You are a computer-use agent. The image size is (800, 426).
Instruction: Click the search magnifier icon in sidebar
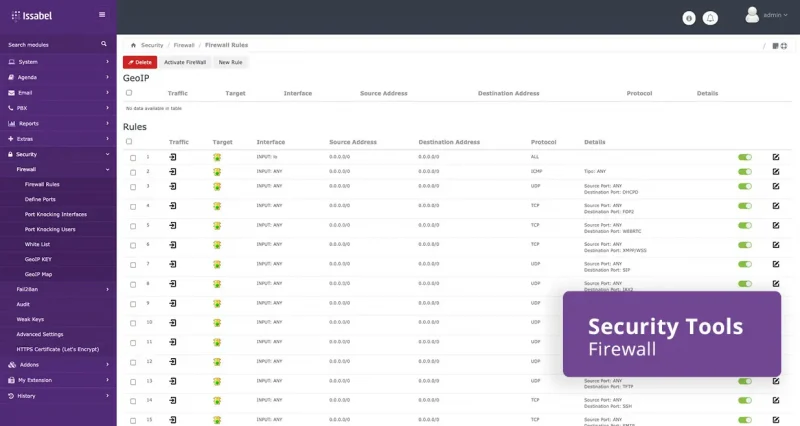(x=104, y=44)
